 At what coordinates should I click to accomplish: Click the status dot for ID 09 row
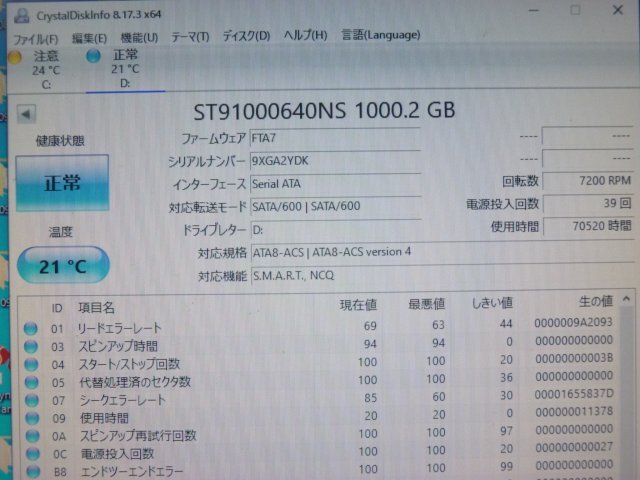point(33,418)
